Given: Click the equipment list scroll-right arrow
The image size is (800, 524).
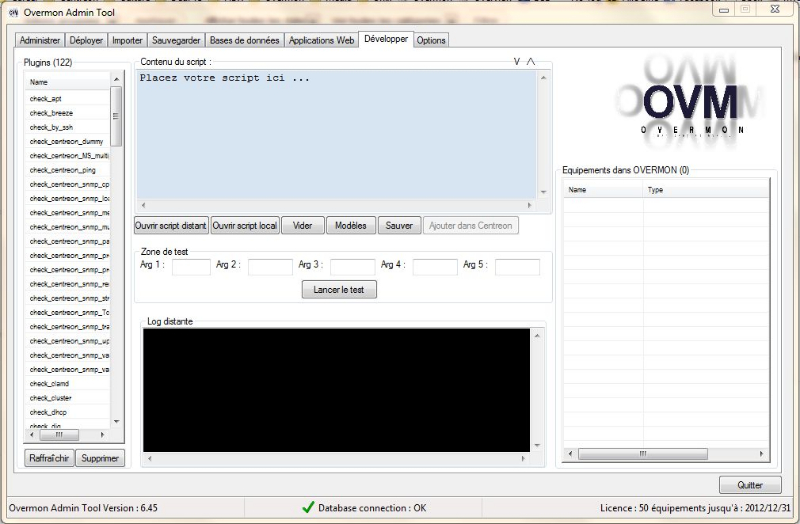Looking at the screenshot, I should 761,454.
